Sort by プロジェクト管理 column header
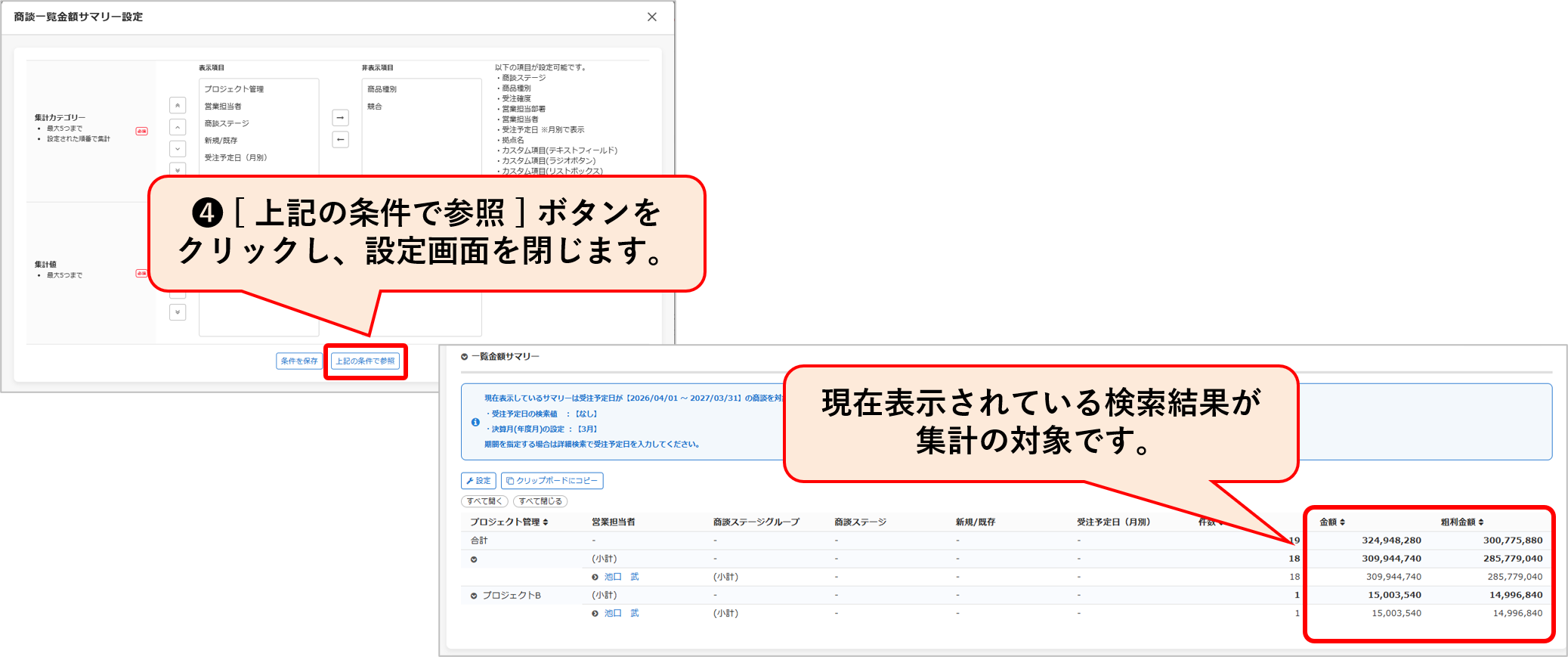1568x657 pixels. [x=509, y=522]
